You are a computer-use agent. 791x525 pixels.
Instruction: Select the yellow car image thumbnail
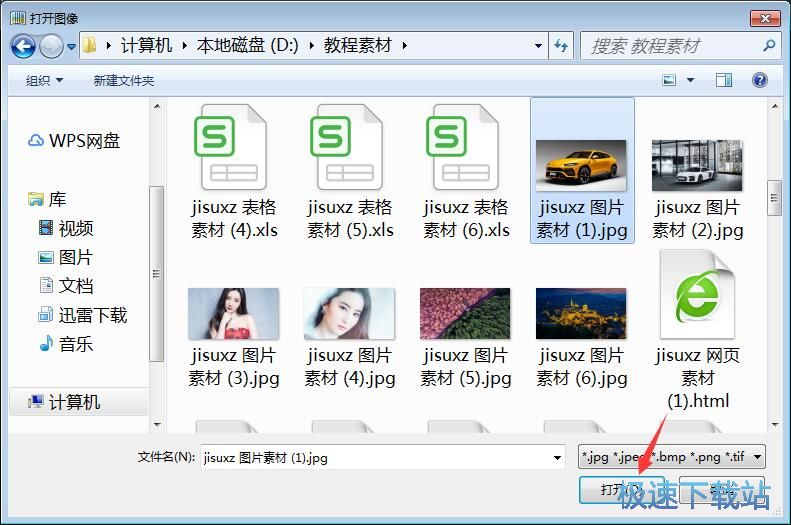pos(581,164)
